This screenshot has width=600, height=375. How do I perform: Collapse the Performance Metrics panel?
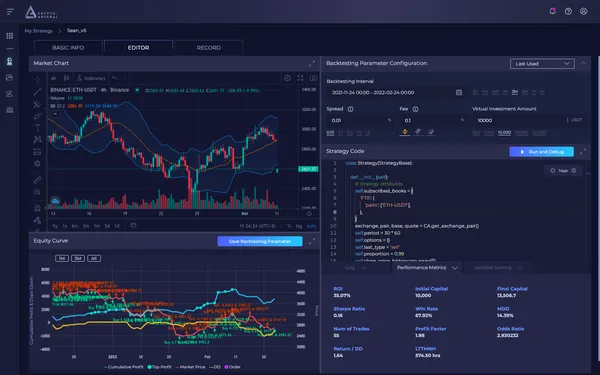(455, 268)
